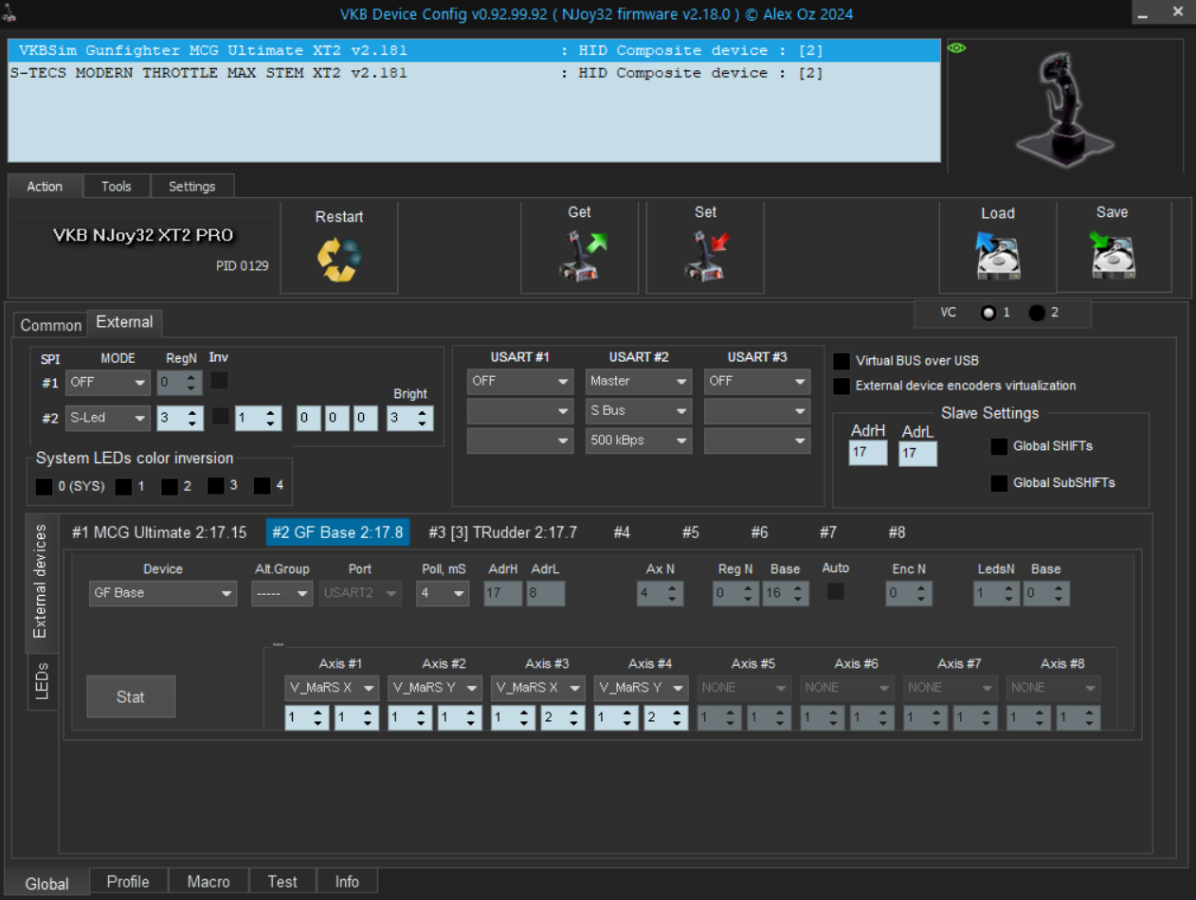Viewport: 1196px width, 900px height.
Task: Toggle the 0 (SYS) LED color inversion box
Action: (43, 487)
